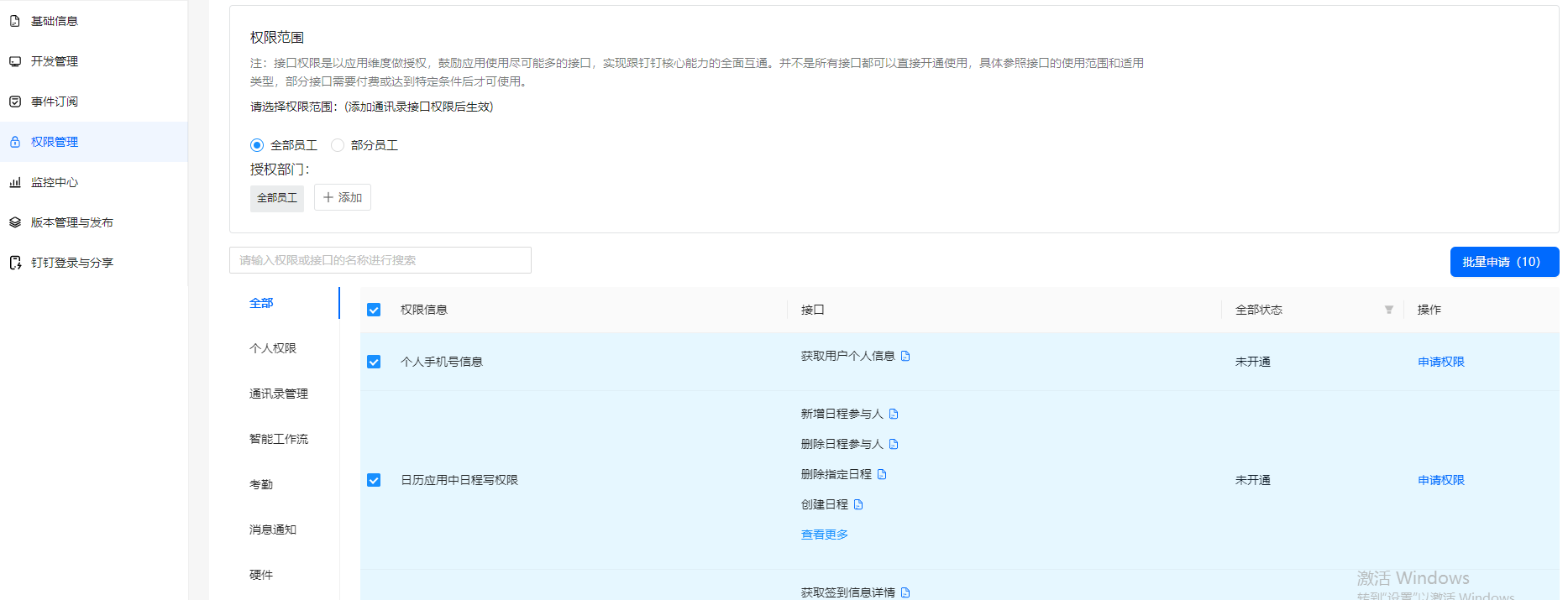Click the 监控中心 chart icon
Image resolution: width=1568 pixels, height=600 pixels.
click(x=15, y=182)
